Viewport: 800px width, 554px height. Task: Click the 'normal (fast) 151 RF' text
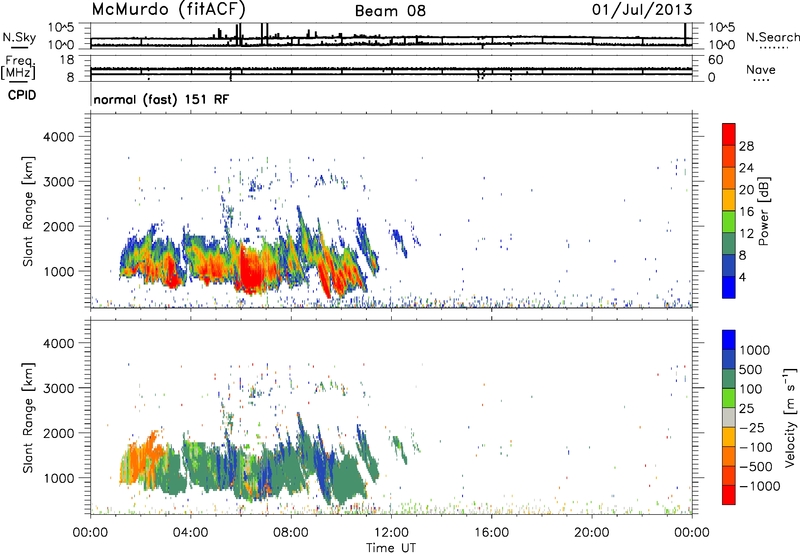coord(161,99)
